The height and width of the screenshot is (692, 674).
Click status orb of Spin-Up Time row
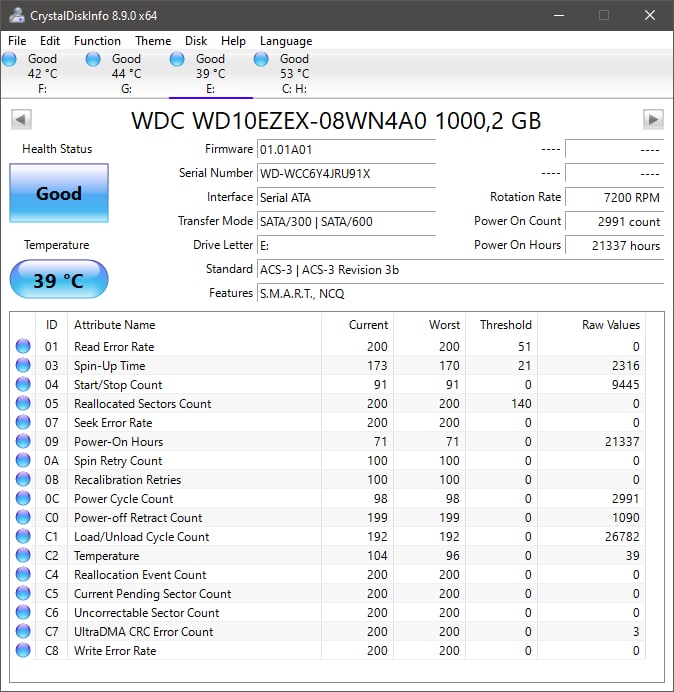click(x=23, y=365)
